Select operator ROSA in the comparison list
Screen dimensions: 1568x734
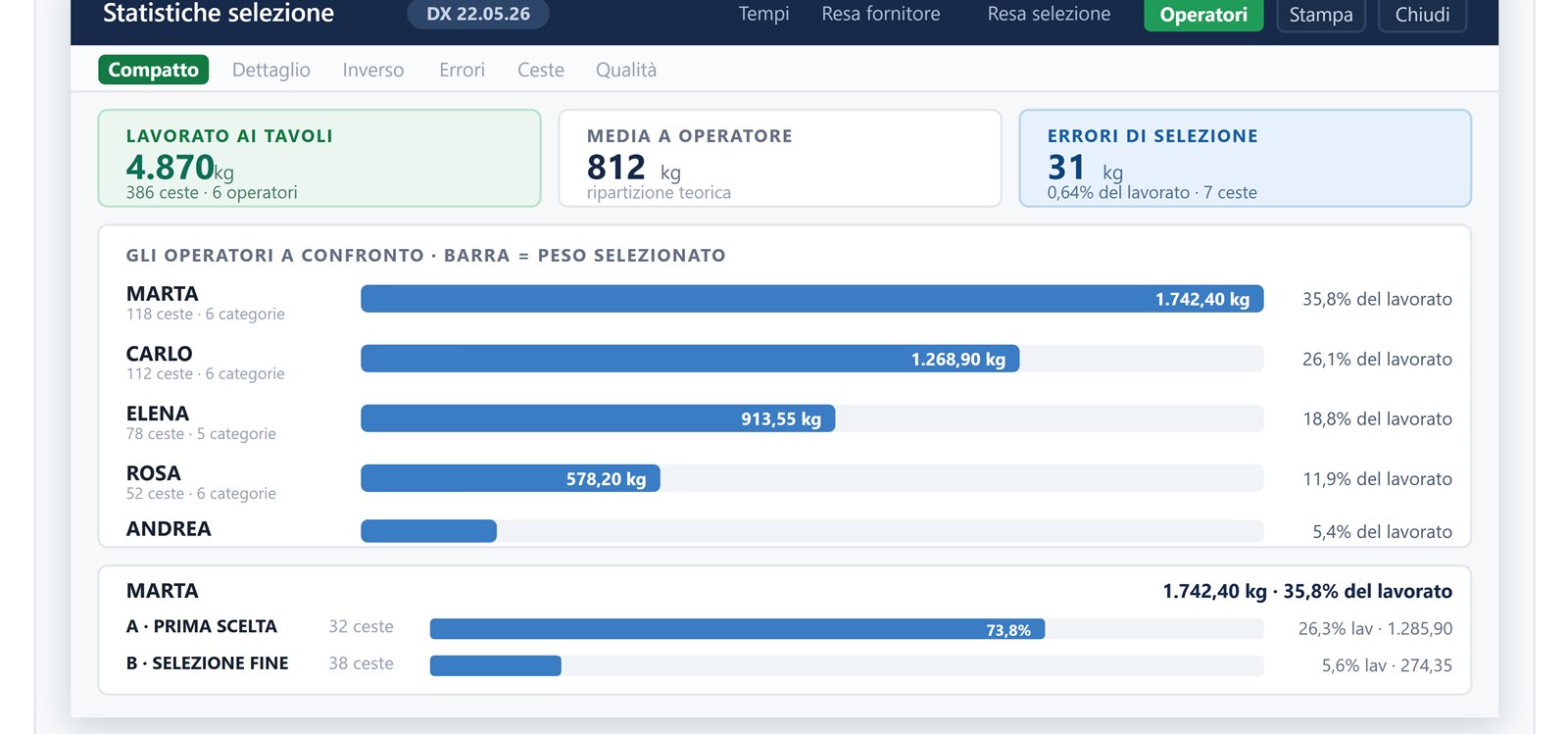point(201,482)
